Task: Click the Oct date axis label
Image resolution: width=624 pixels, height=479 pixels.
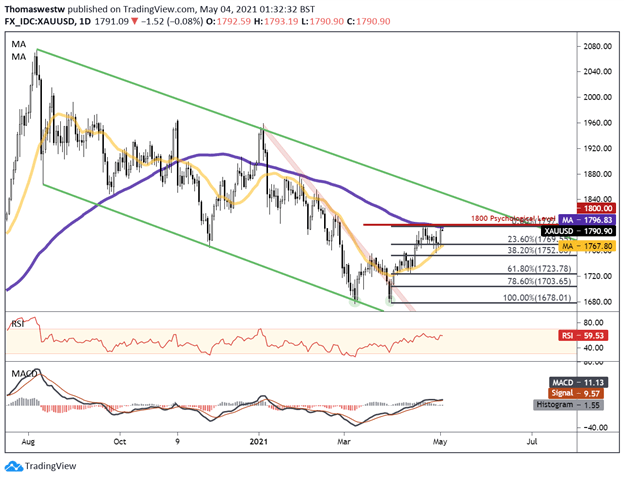Action: tap(120, 442)
